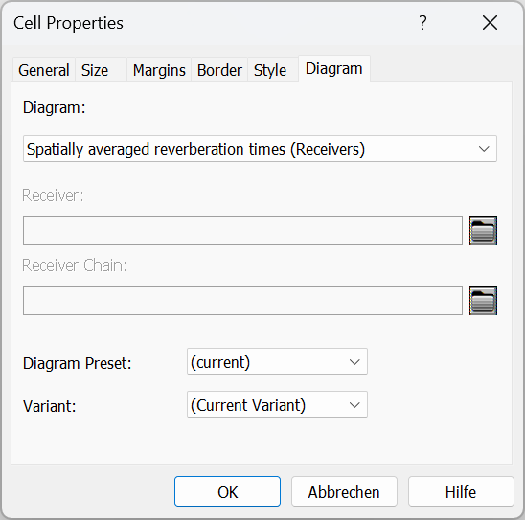The height and width of the screenshot is (520, 525).
Task: Confirm with the OK button
Action: (227, 492)
